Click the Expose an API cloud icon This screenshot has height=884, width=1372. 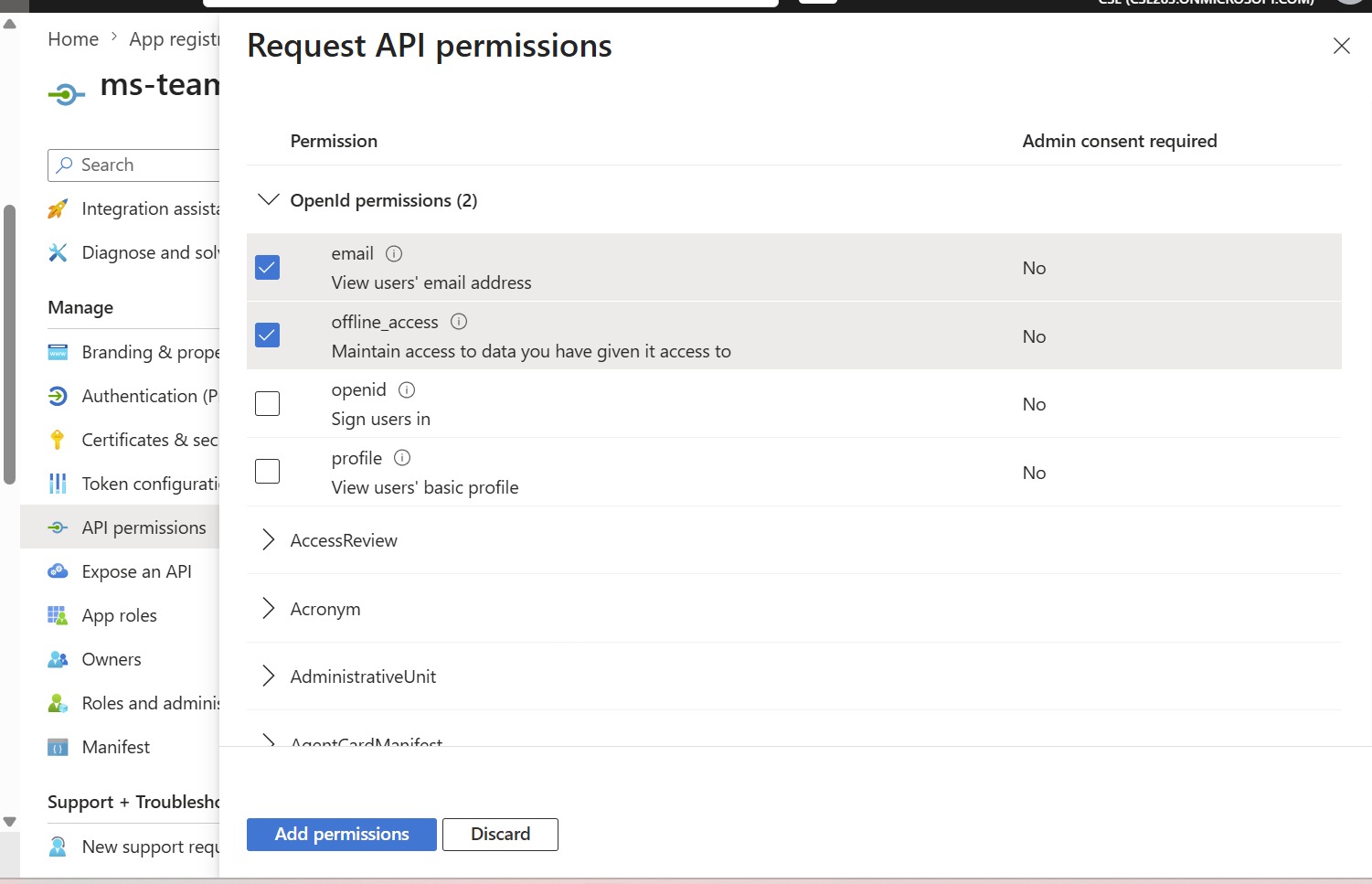click(58, 571)
